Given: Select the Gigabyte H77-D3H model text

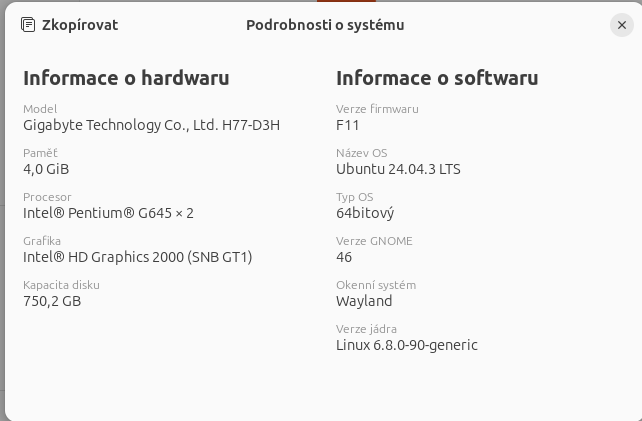Looking at the screenshot, I should (x=151, y=125).
